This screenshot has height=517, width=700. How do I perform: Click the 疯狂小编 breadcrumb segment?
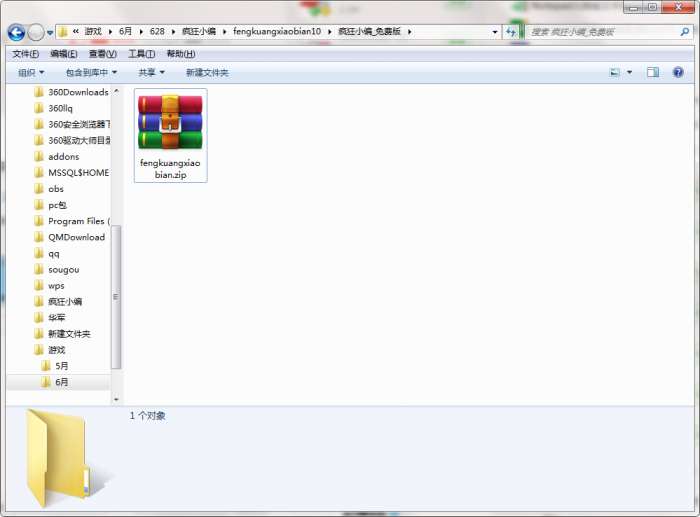(x=199, y=31)
